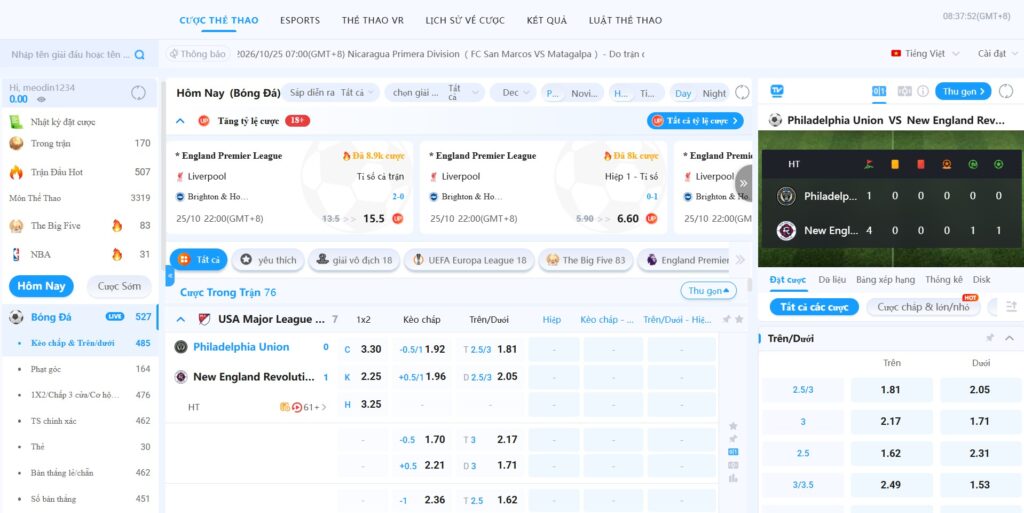1024x513 pixels.
Task: Click the 6.60 boosted odds
Action: 628,219
